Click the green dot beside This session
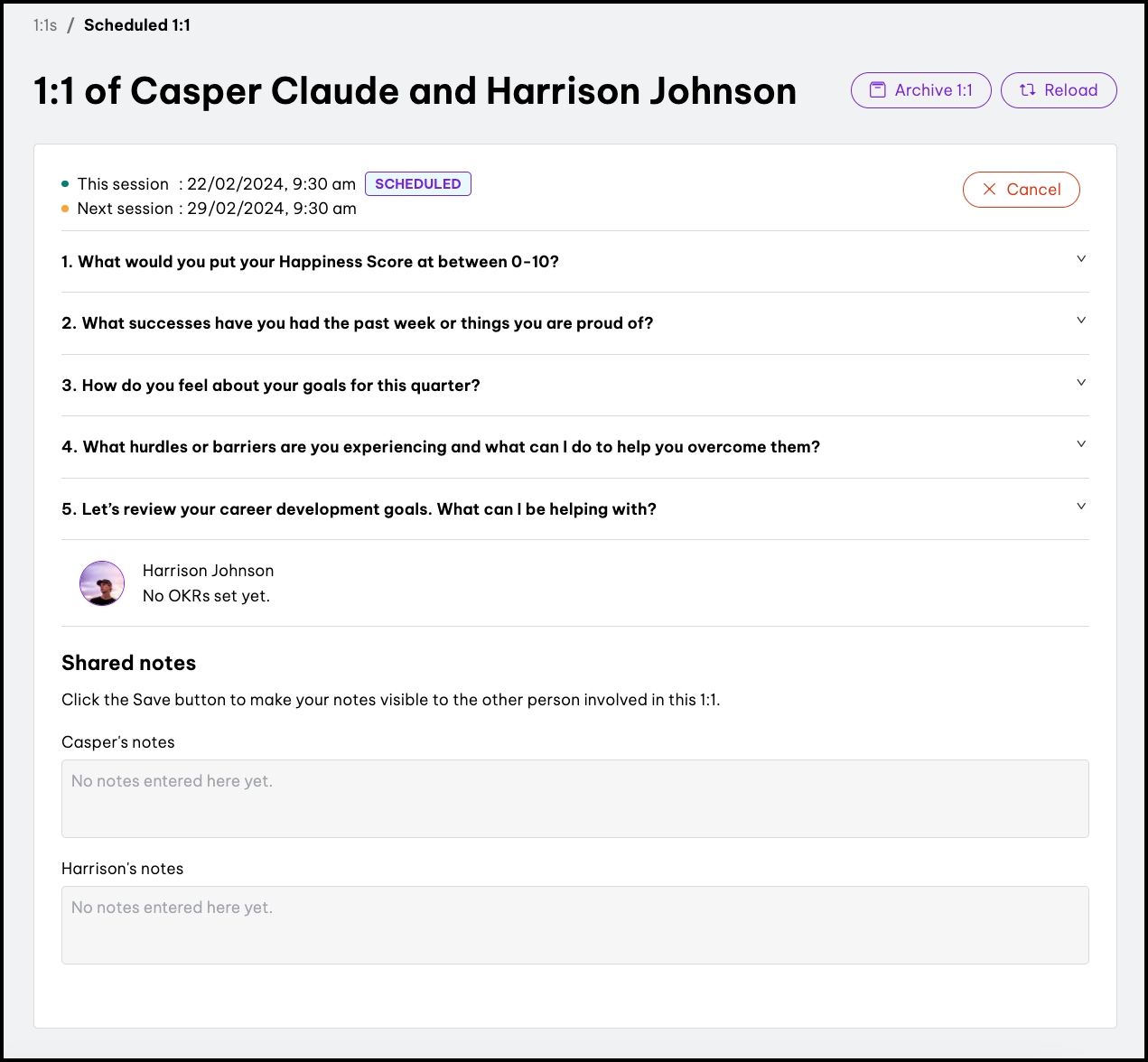 (65, 184)
